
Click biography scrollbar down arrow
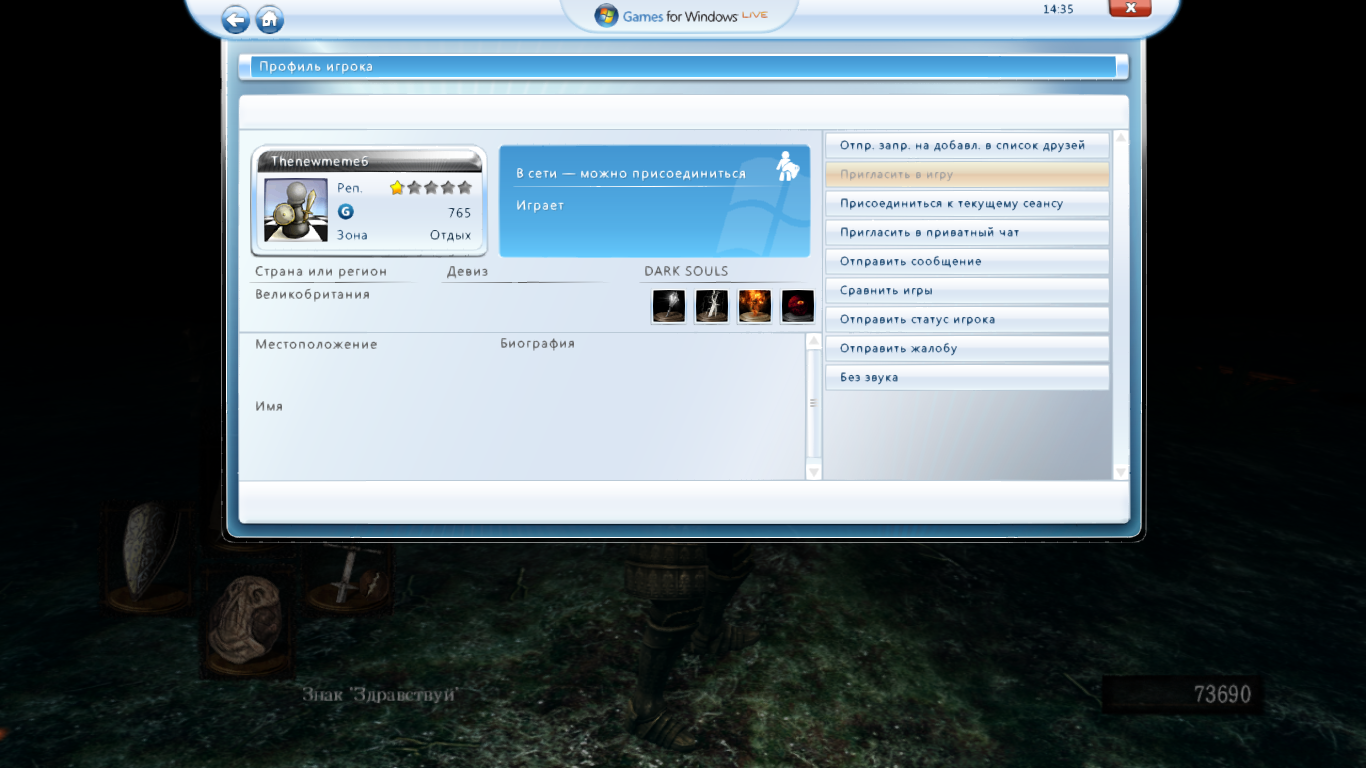[x=813, y=471]
